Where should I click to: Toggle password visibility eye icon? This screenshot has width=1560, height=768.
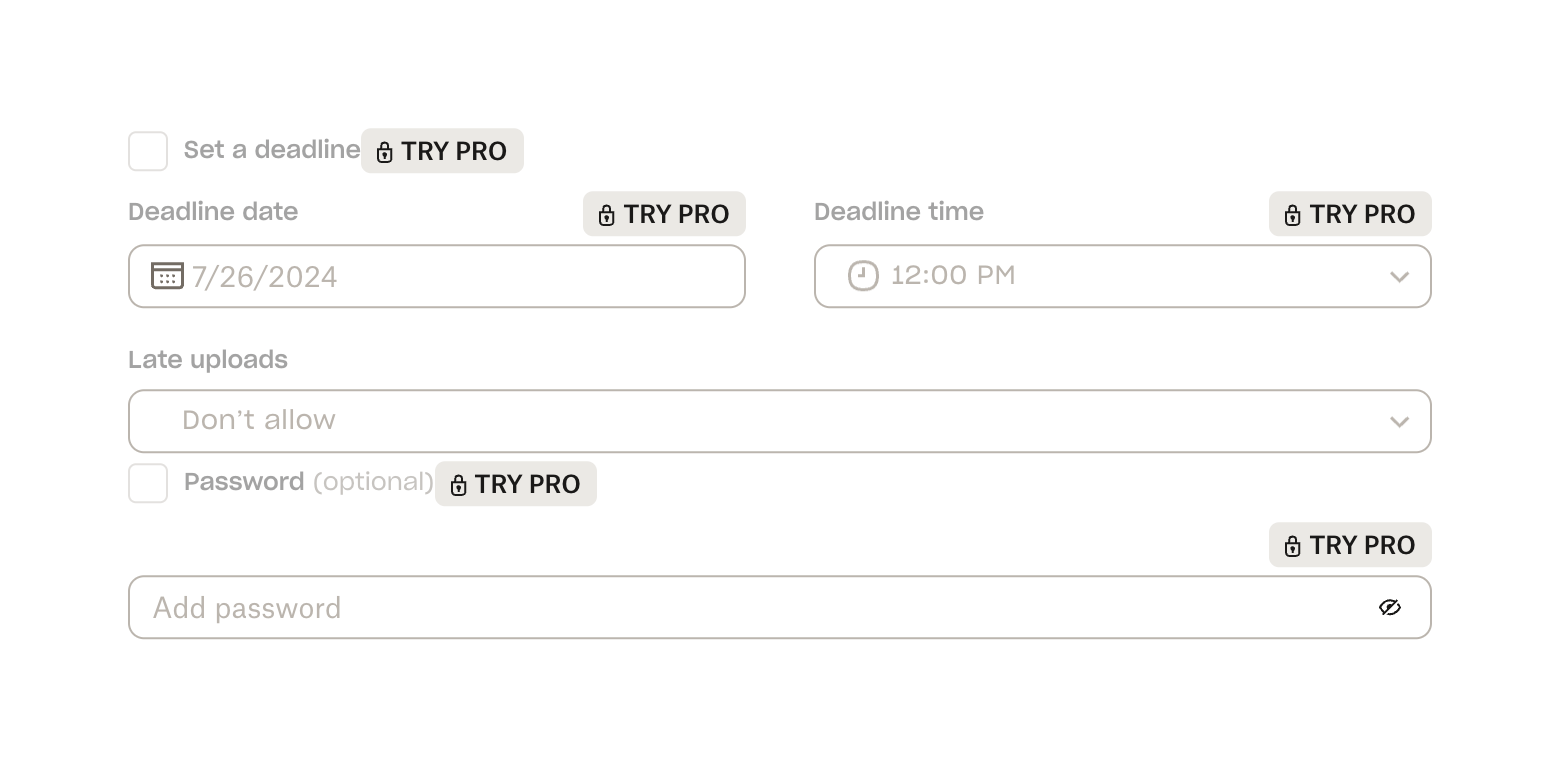click(1390, 607)
